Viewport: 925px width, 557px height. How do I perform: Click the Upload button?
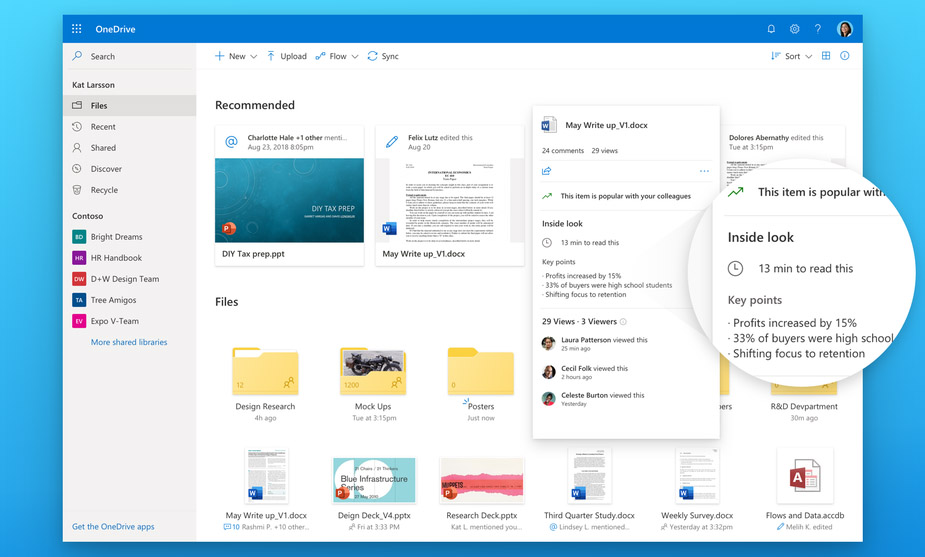tap(287, 57)
